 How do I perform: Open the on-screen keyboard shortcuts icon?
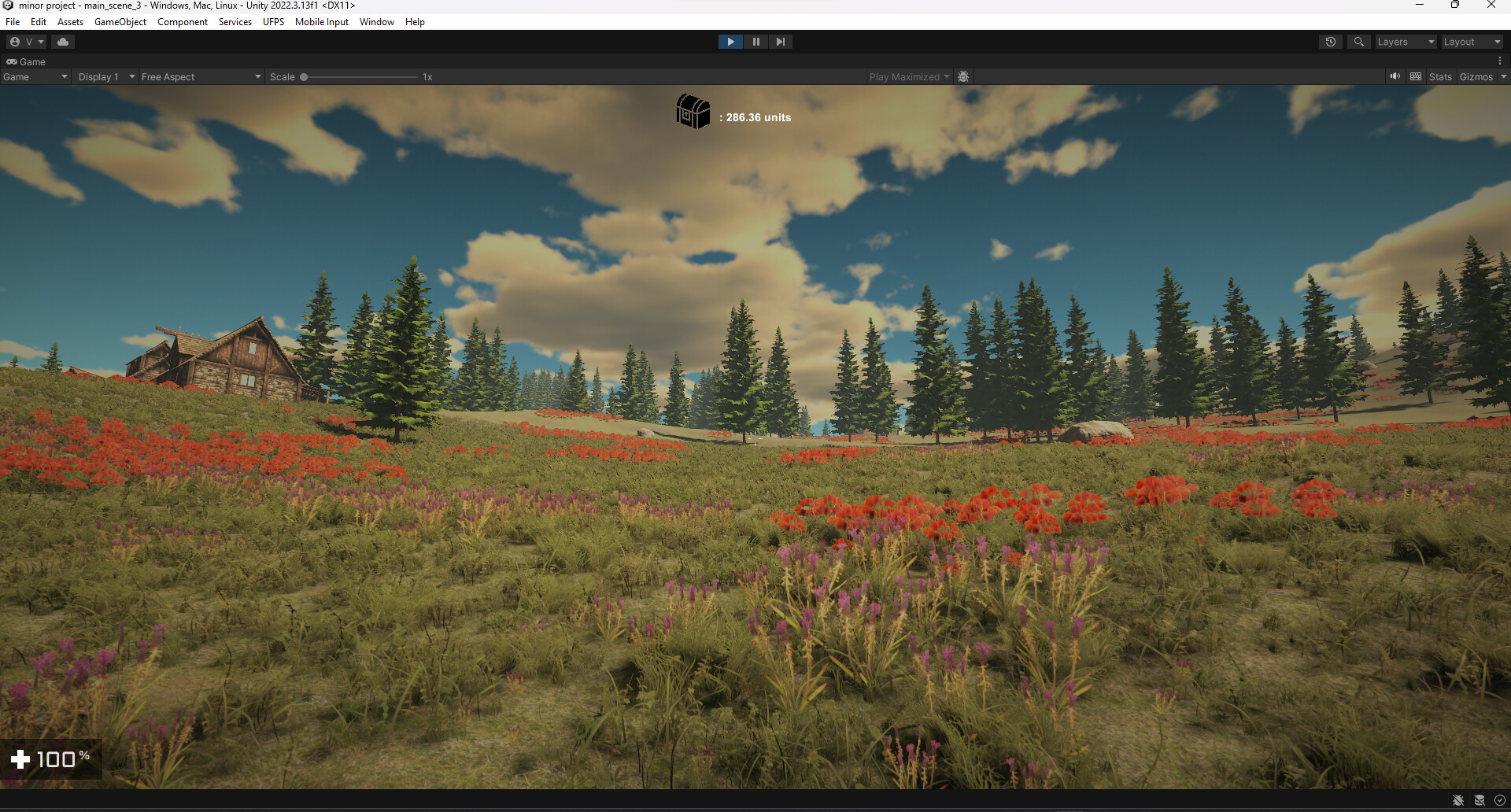tap(1416, 76)
